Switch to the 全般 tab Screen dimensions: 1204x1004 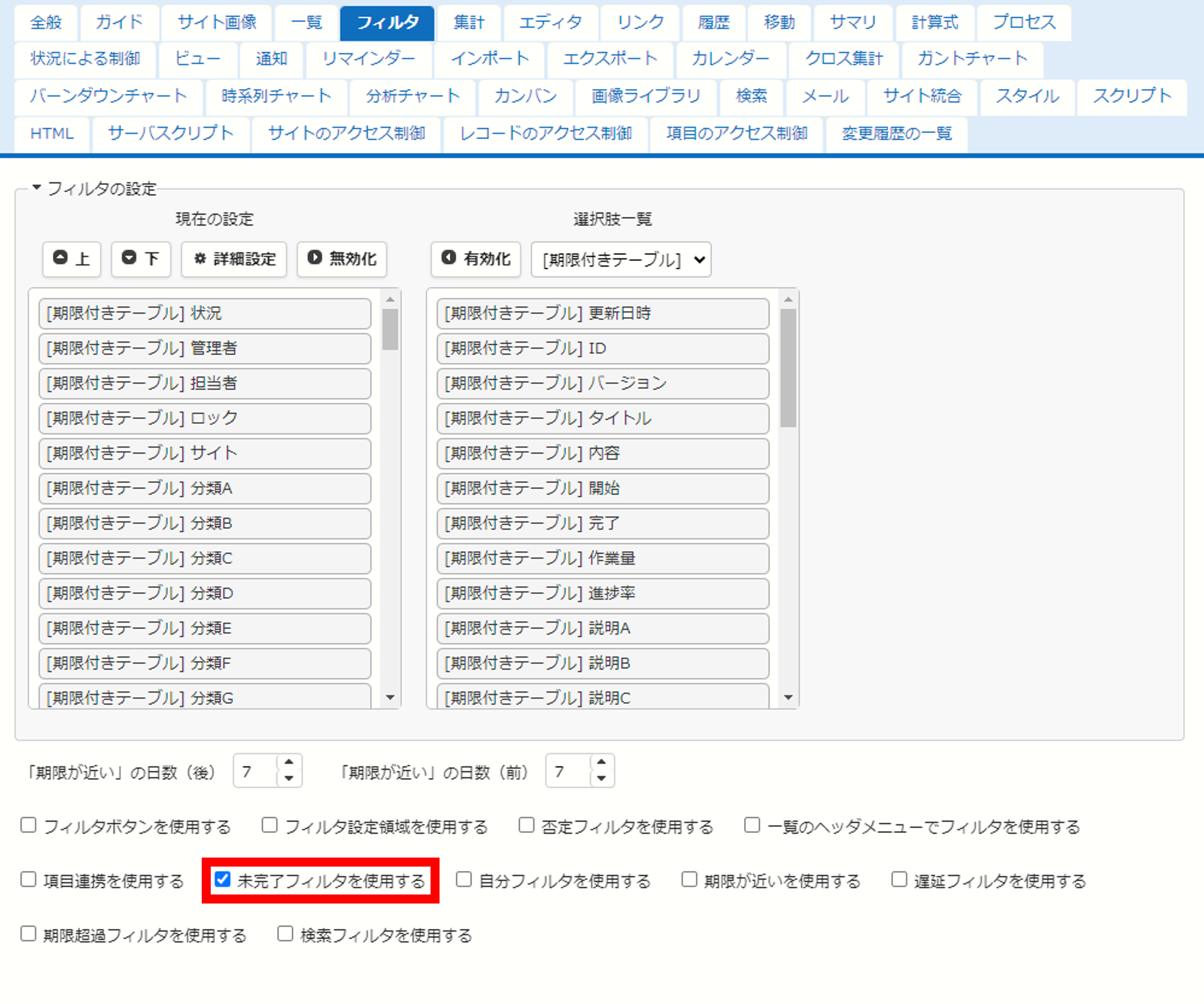[46, 23]
